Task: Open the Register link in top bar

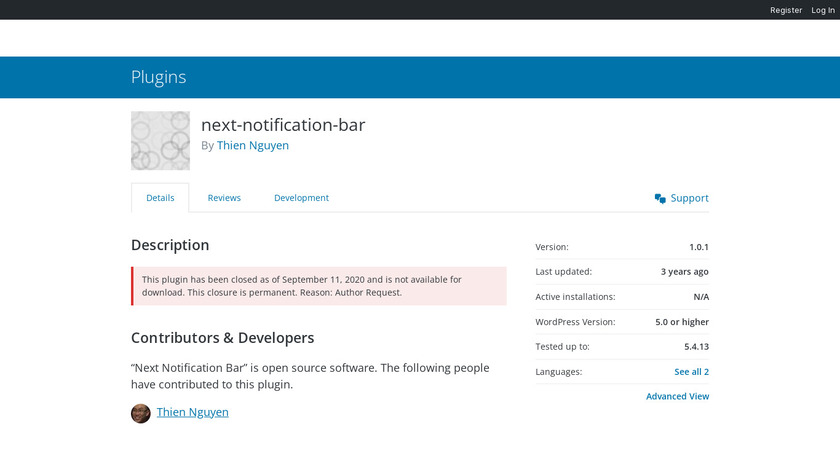Action: [x=786, y=10]
